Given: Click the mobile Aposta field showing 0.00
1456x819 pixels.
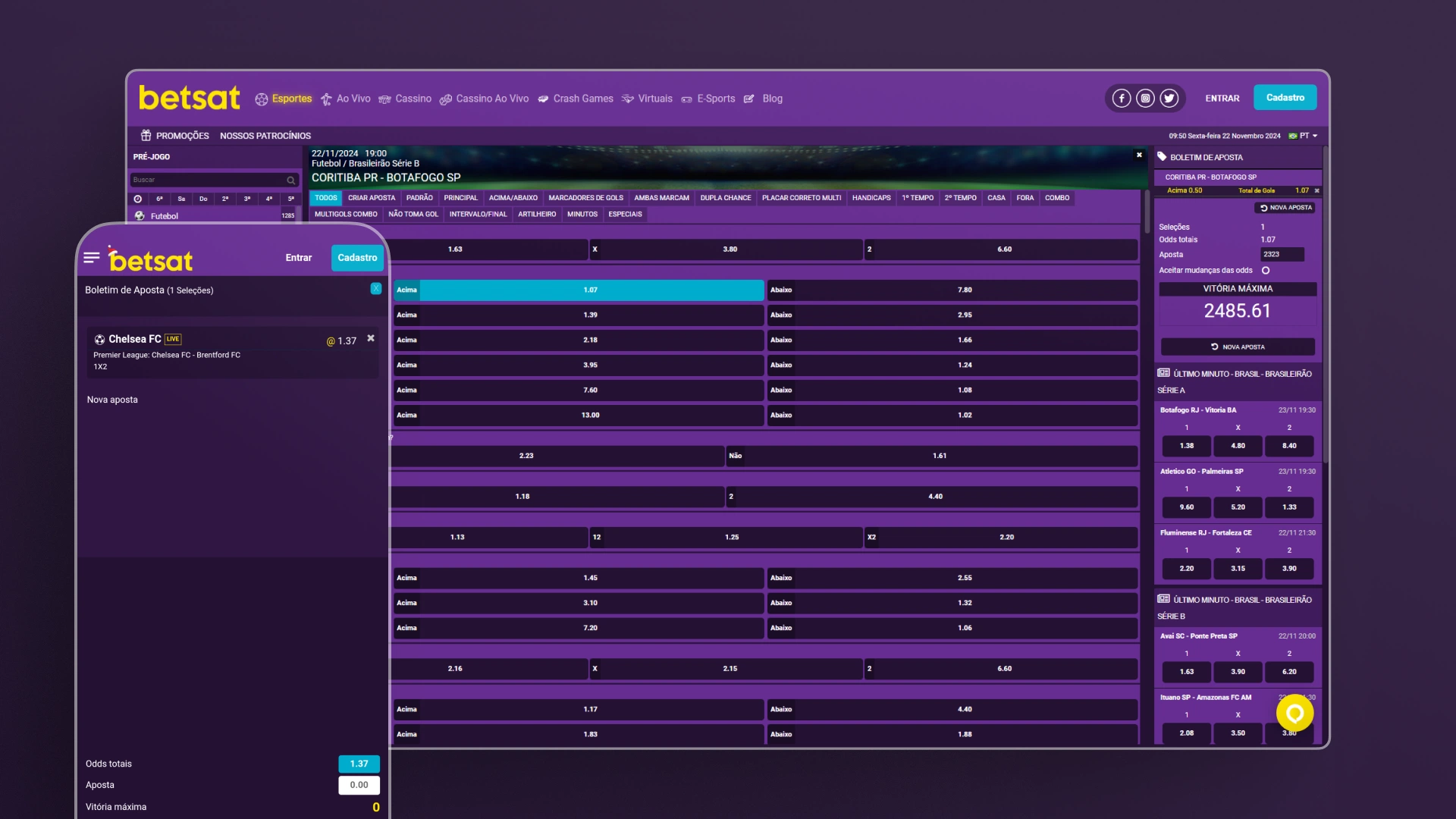Looking at the screenshot, I should [x=359, y=786].
